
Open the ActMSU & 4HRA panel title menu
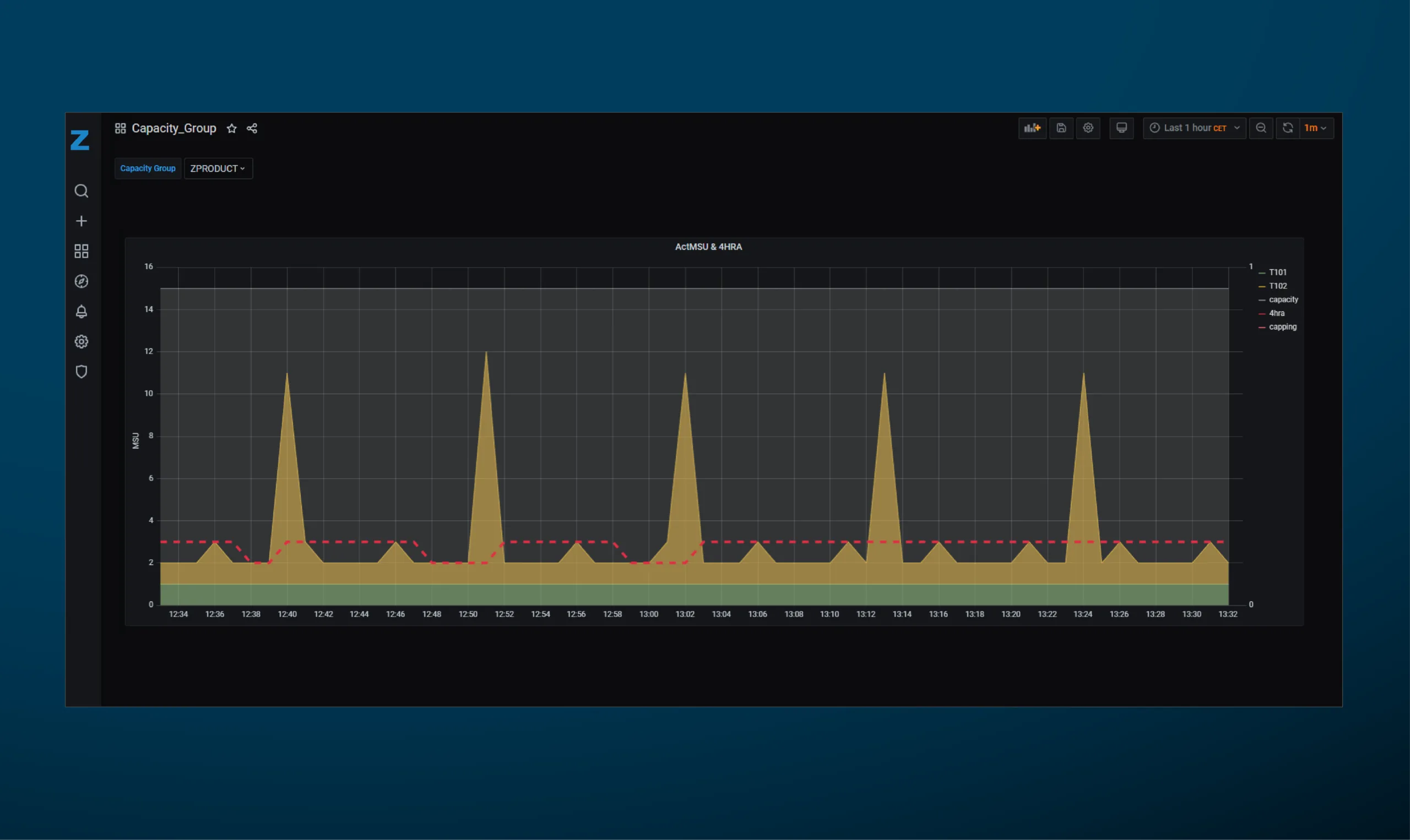pos(708,247)
